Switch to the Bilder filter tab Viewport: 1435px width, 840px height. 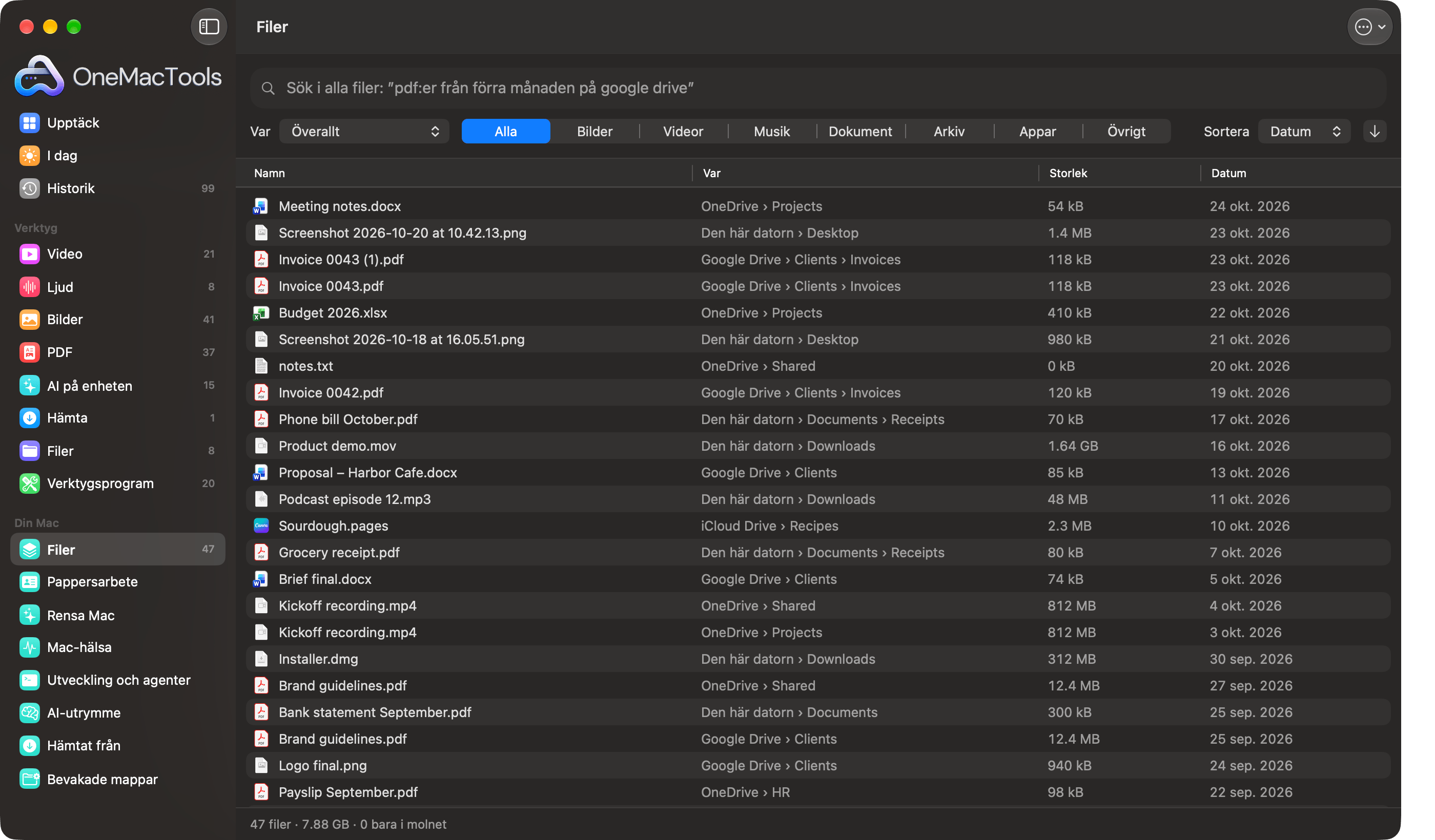tap(594, 132)
